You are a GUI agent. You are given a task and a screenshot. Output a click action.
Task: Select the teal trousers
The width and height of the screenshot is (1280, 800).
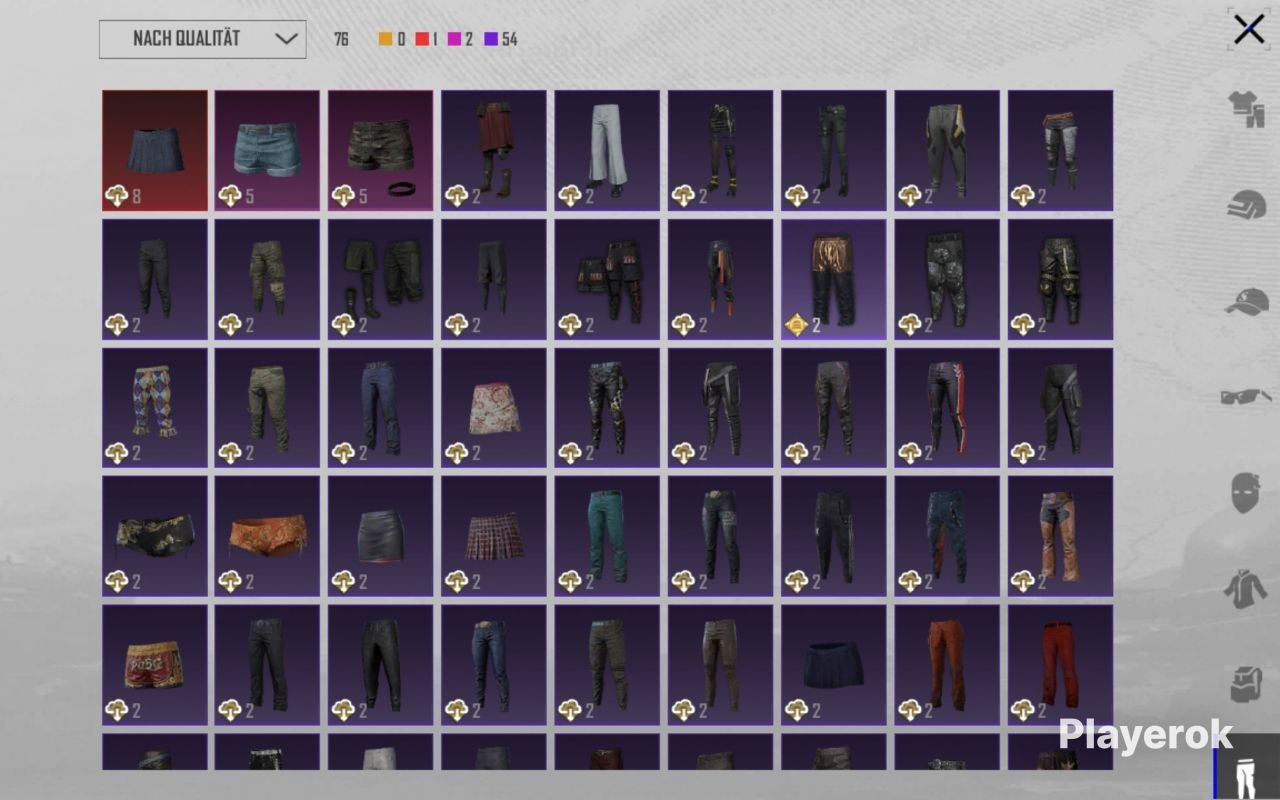click(x=608, y=537)
